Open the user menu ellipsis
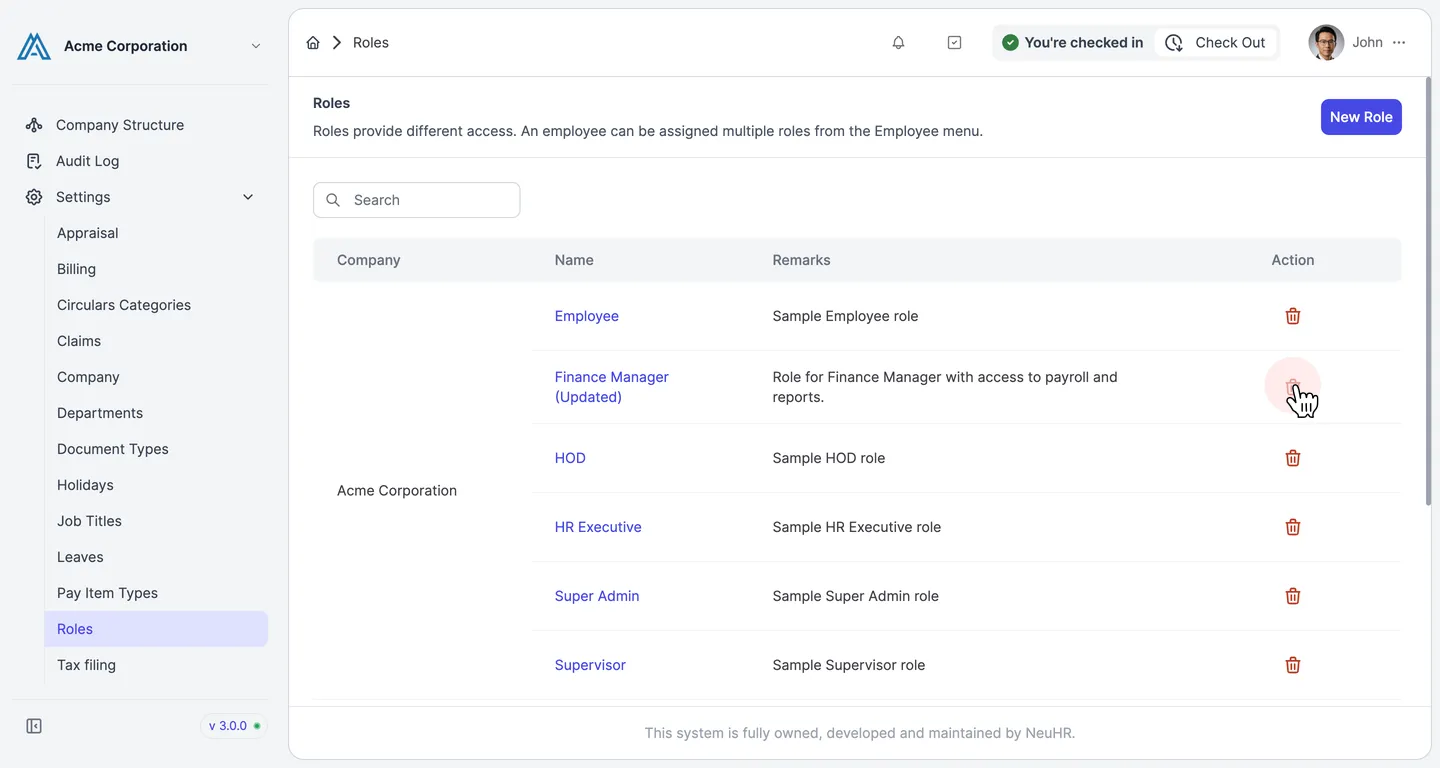This screenshot has height=768, width=1440. click(x=1399, y=43)
